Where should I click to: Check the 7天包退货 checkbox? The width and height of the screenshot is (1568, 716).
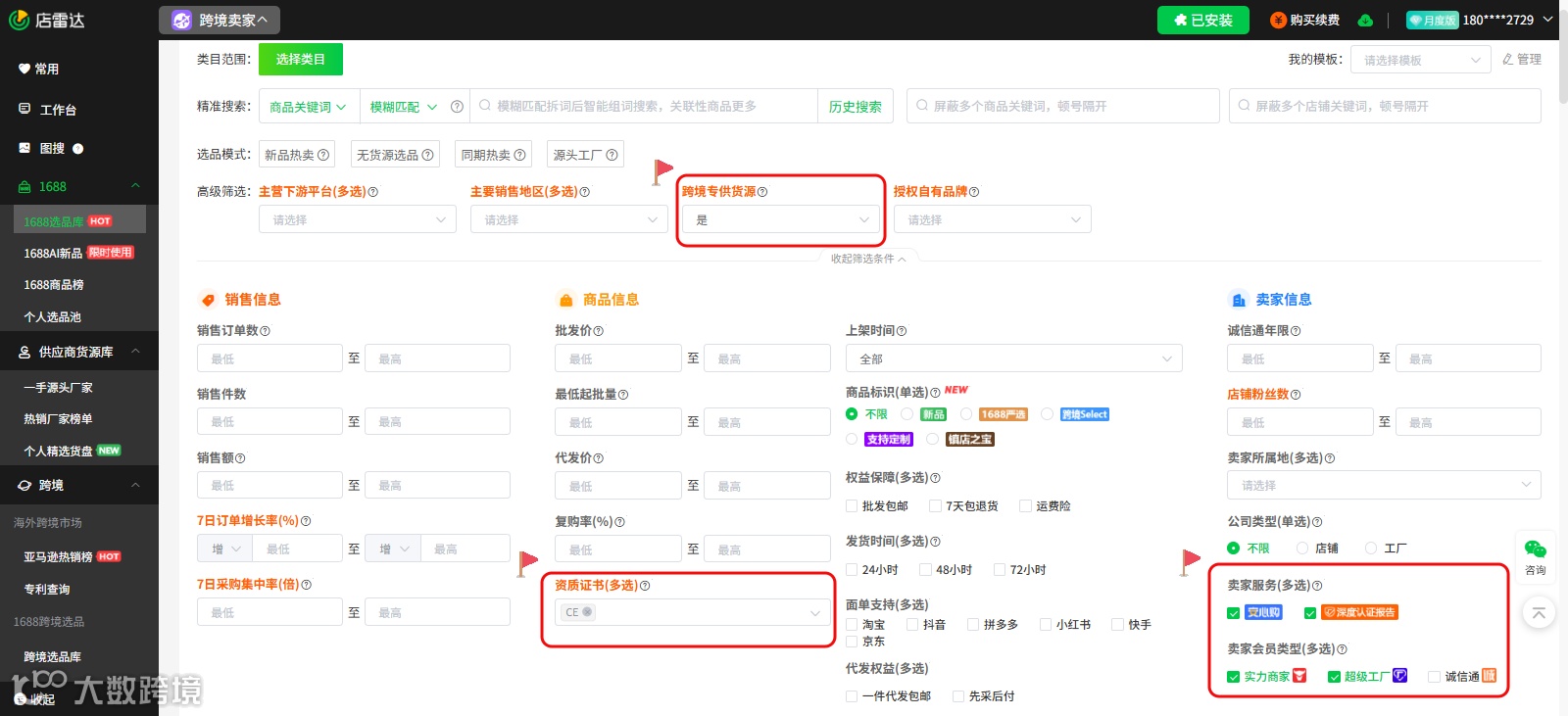pyautogui.click(x=935, y=506)
